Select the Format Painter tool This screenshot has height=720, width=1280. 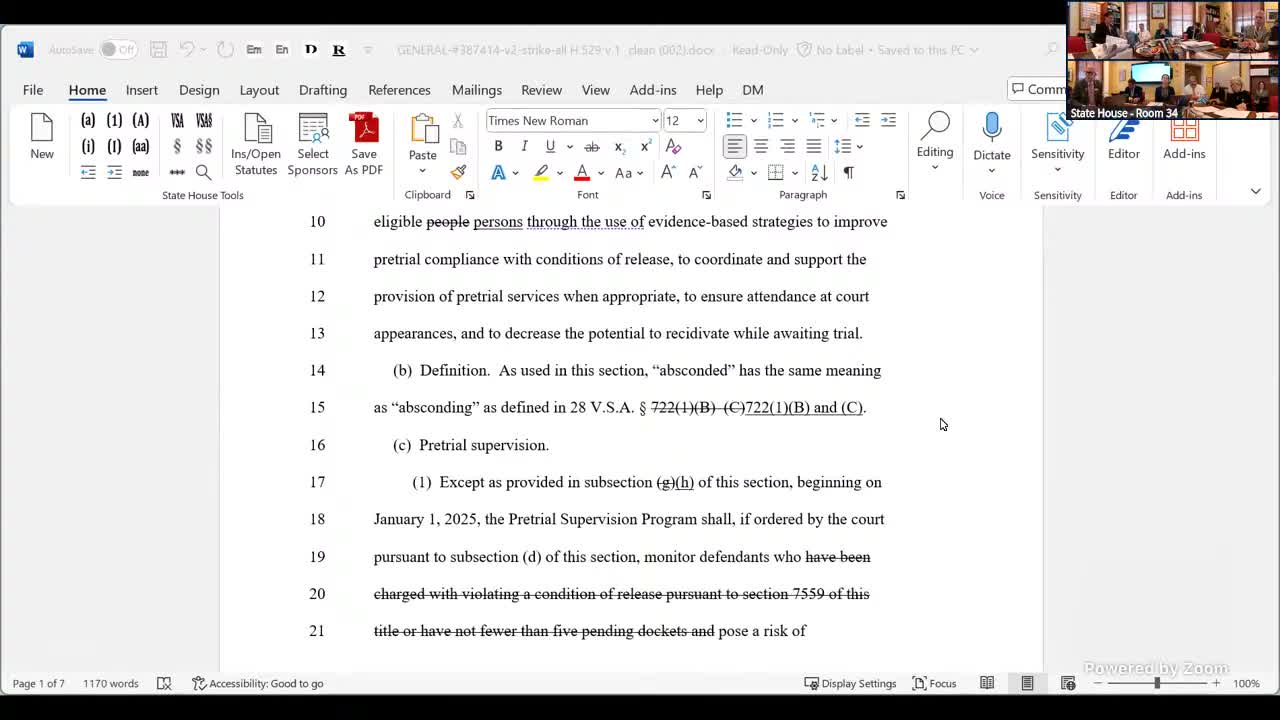(x=458, y=172)
